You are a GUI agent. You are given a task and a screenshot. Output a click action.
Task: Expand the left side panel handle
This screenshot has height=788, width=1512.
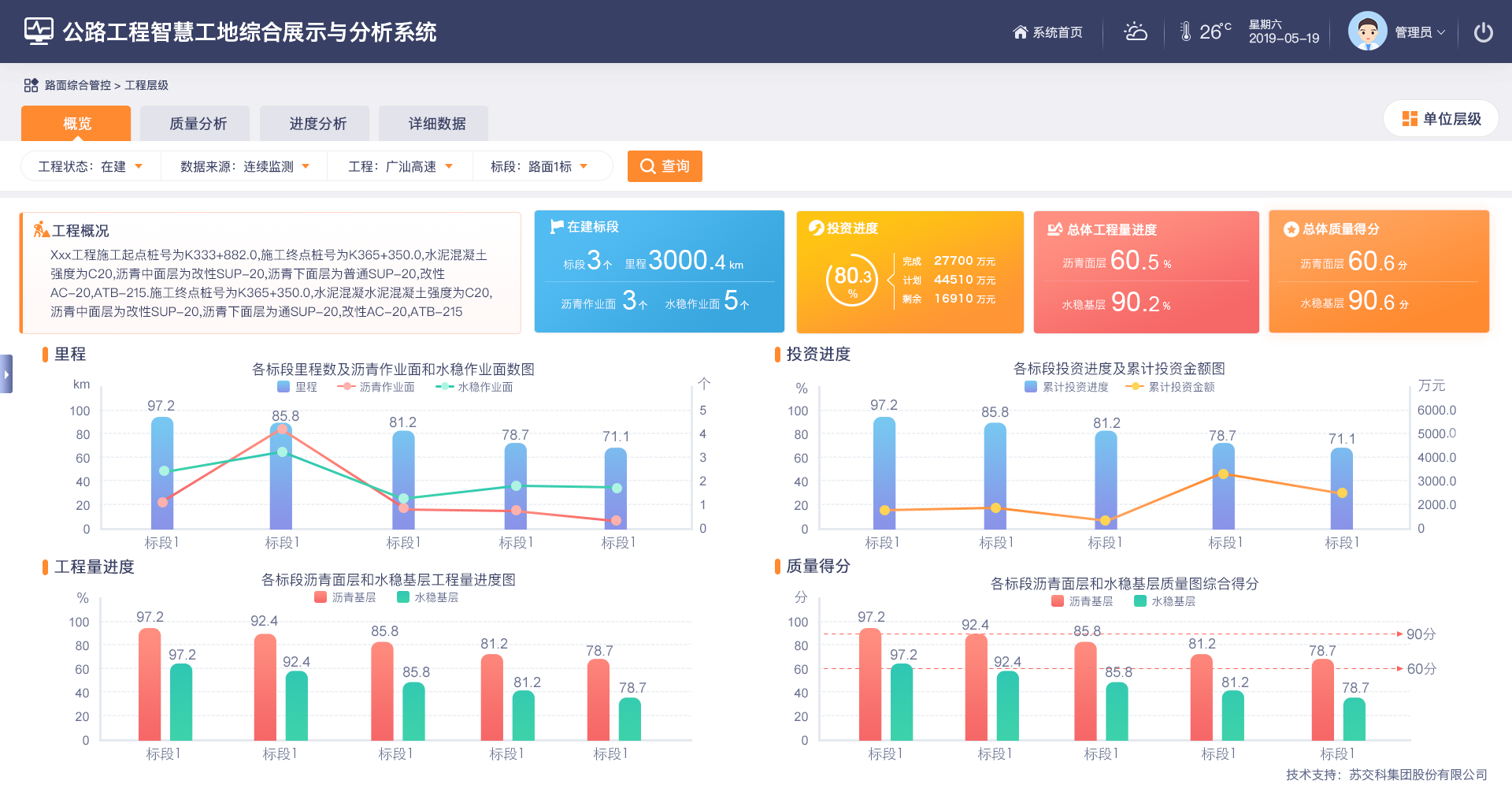(6, 374)
